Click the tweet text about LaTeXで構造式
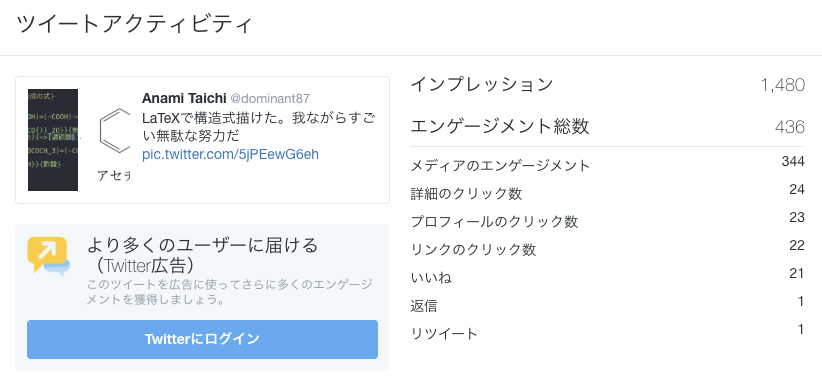Screen dimensions: 822x384 point(258,126)
